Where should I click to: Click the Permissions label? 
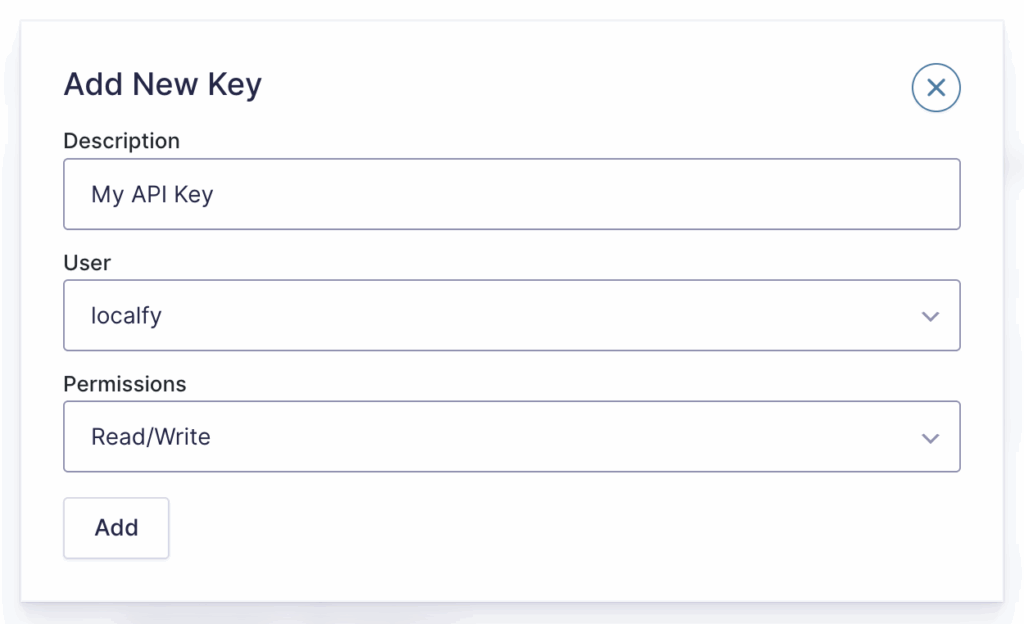124,384
